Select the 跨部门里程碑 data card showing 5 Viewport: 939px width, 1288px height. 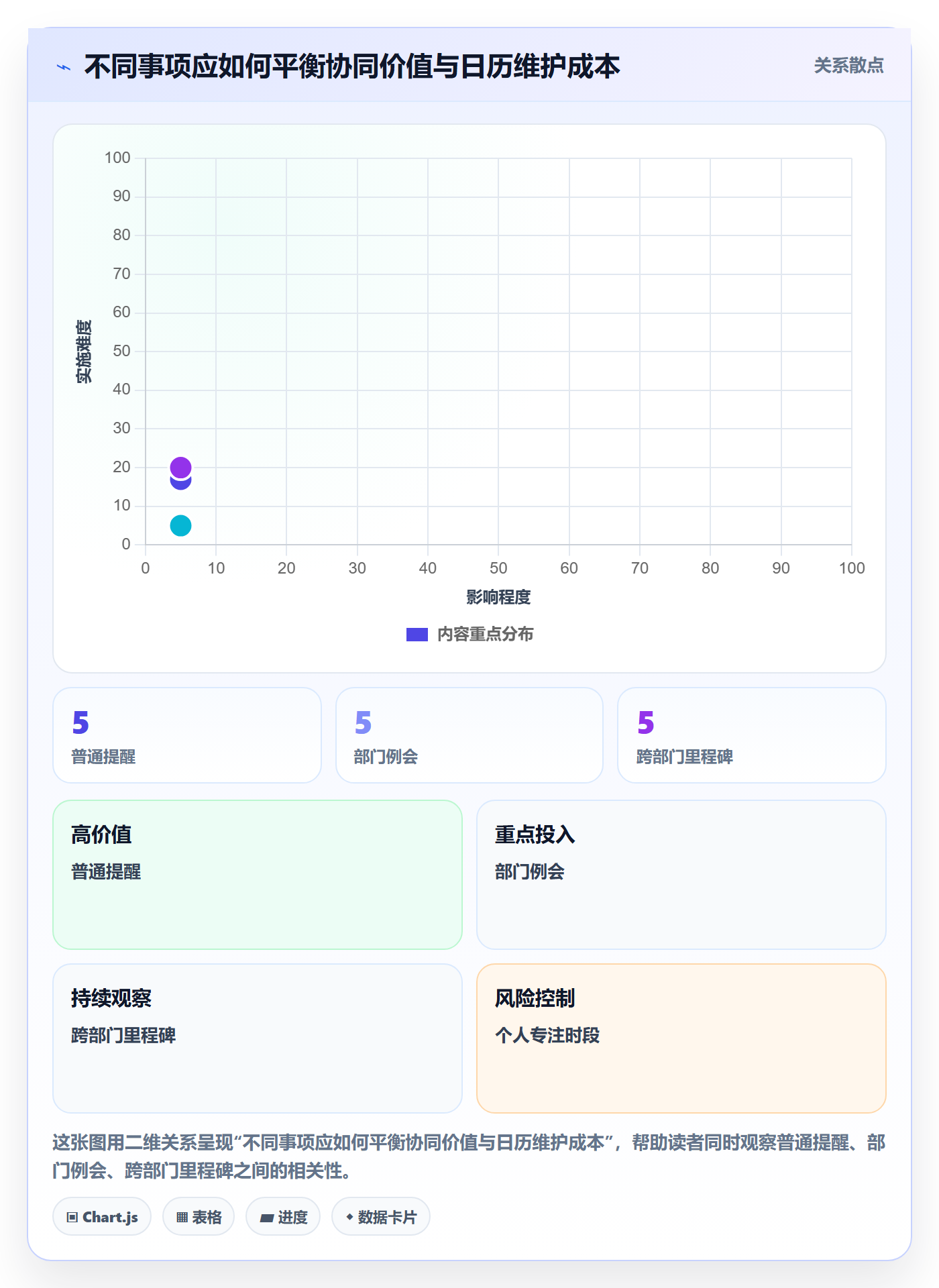(x=752, y=735)
